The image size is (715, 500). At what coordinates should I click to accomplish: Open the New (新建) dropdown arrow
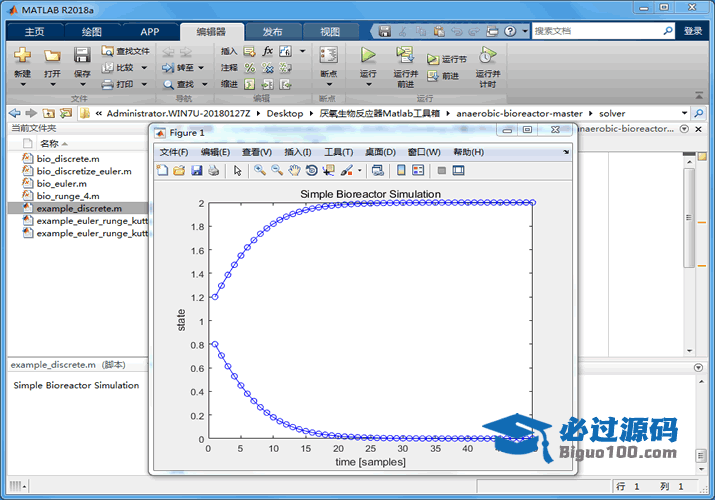pyautogui.click(x=23, y=84)
